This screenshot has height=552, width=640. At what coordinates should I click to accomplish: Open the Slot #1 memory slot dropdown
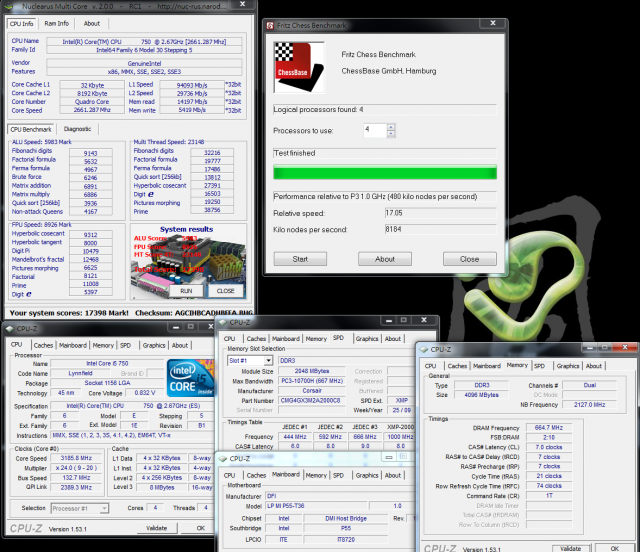click(x=268, y=361)
